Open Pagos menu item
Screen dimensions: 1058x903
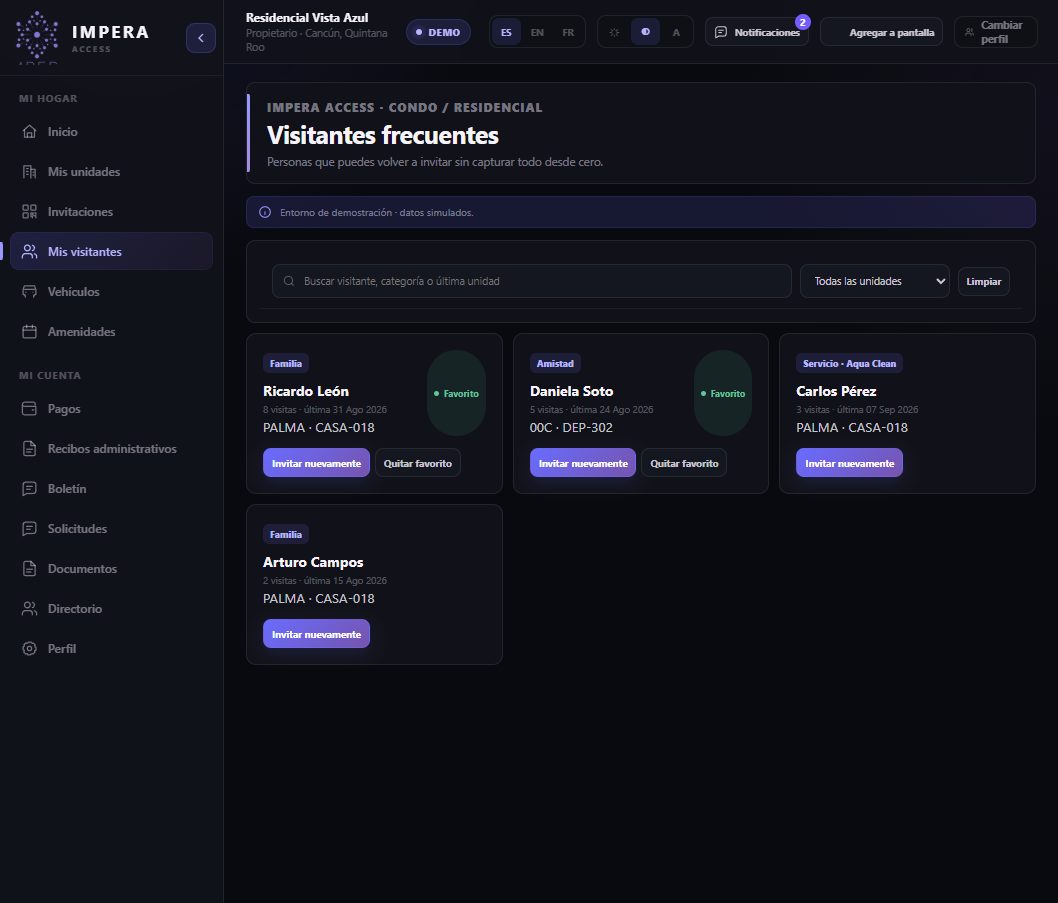coord(111,408)
